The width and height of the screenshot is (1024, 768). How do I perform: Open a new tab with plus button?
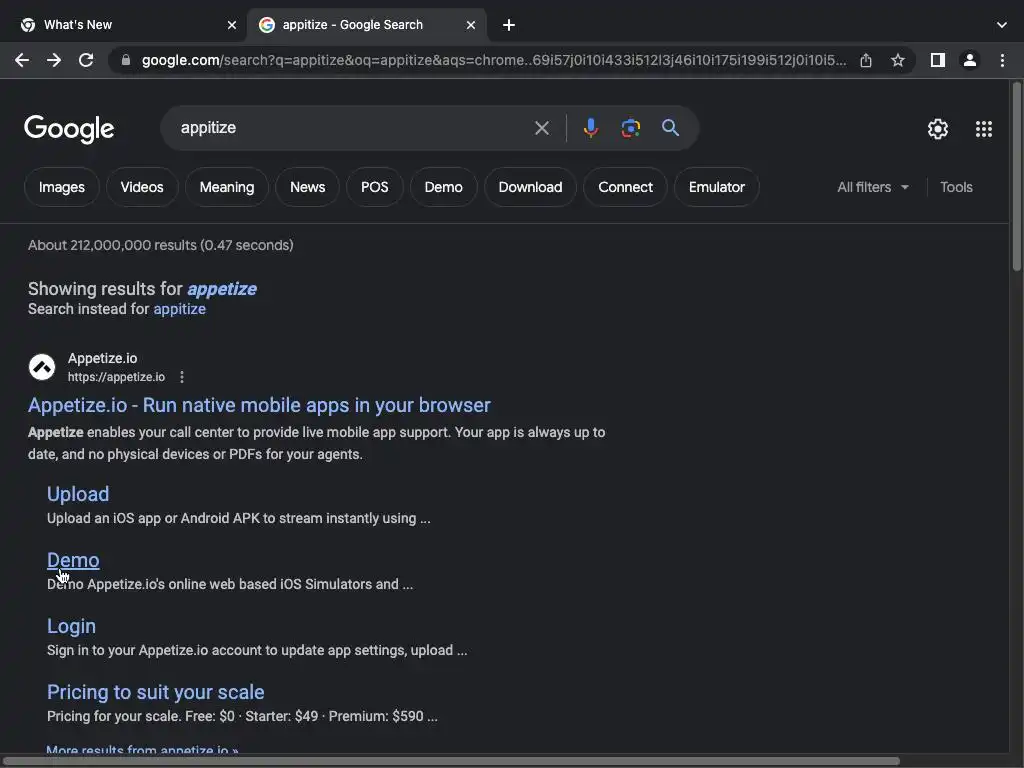coord(509,25)
